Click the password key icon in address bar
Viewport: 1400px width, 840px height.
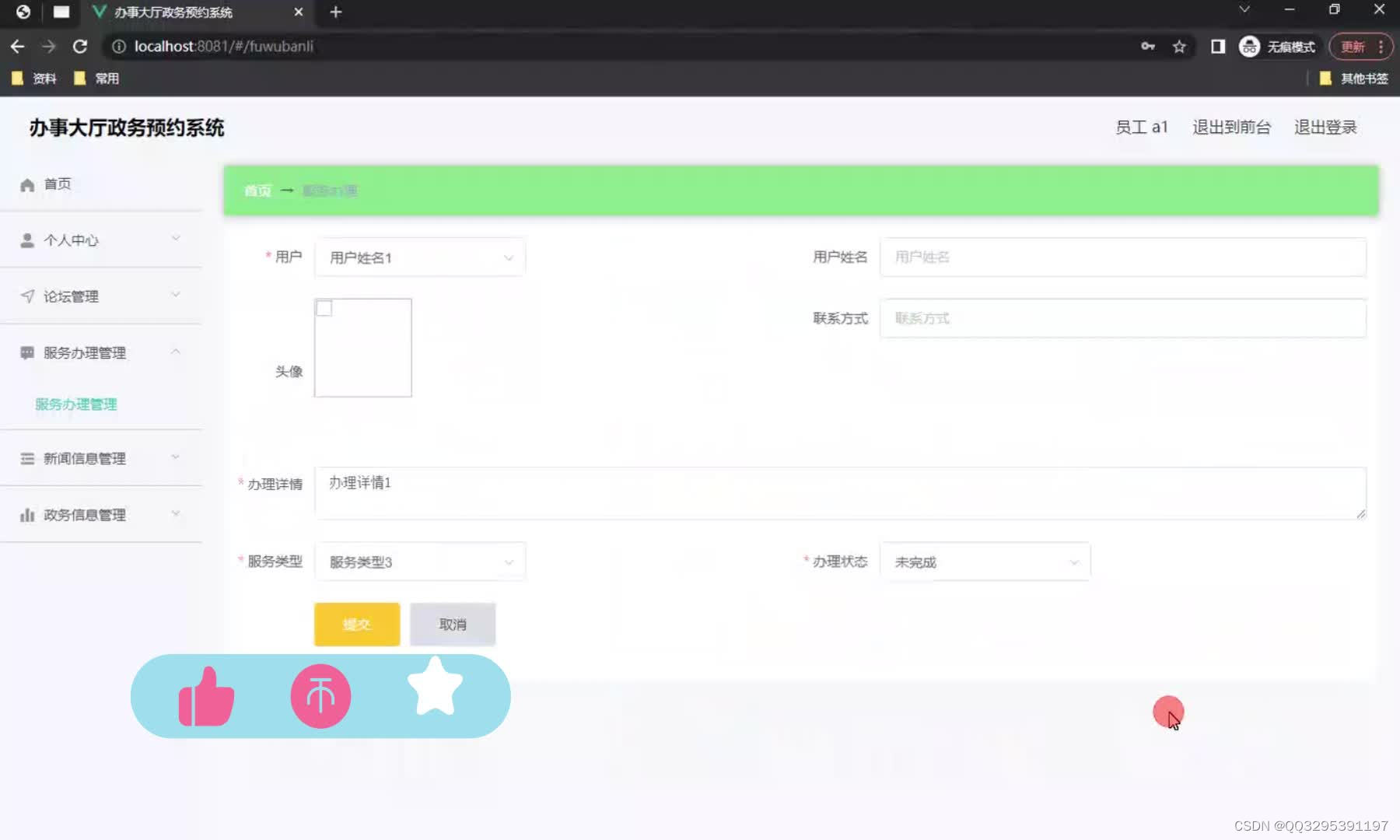[x=1148, y=47]
